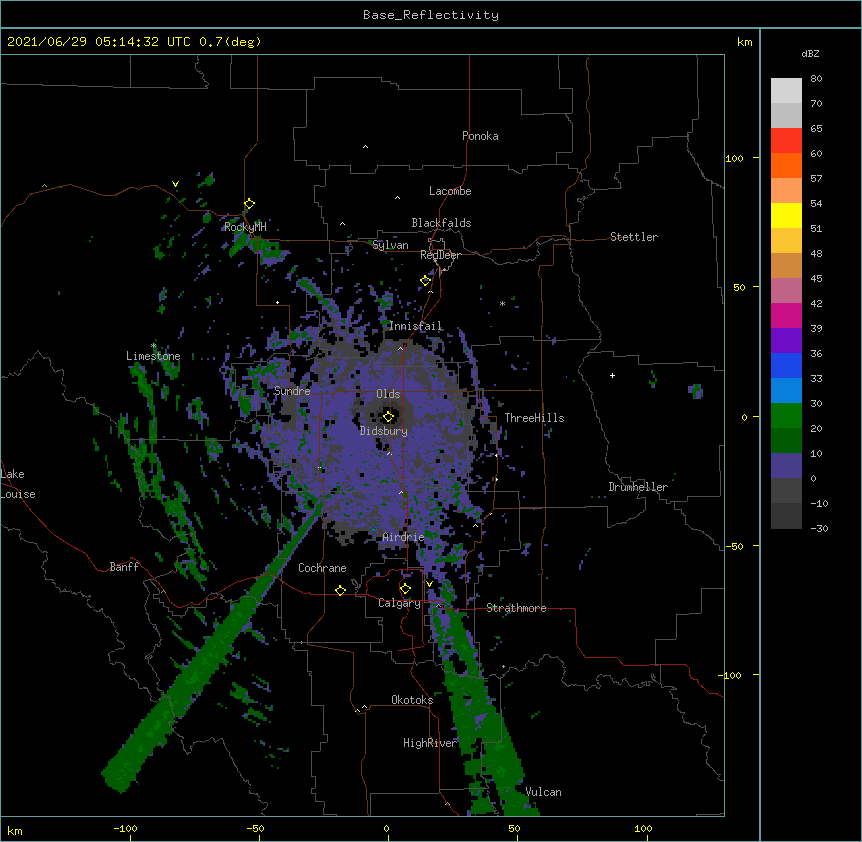
Task: Click the Base_Reflectivity title
Action: [x=431, y=15]
